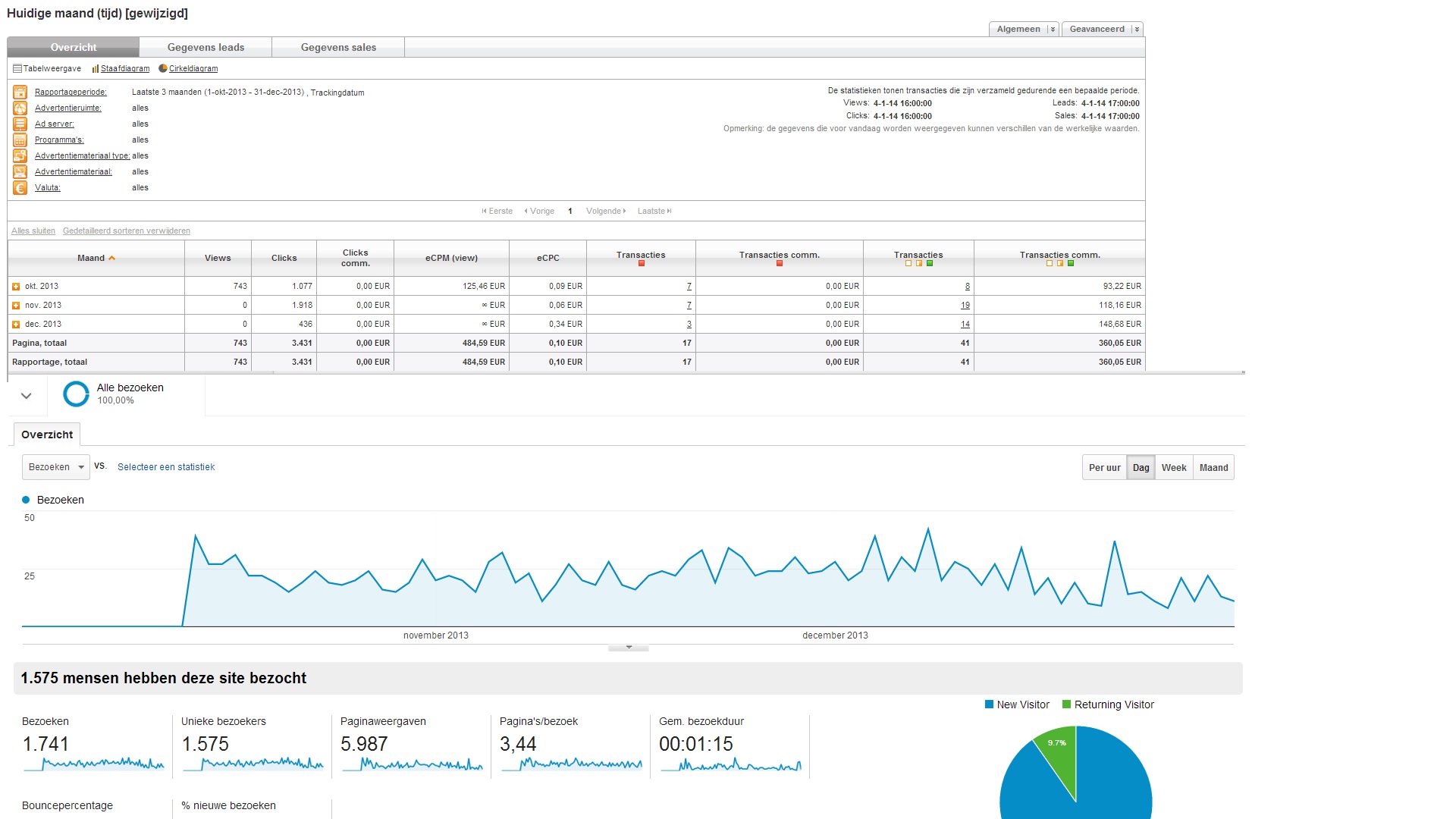The image size is (1456, 819).
Task: Sort by eCPC column header
Action: click(x=548, y=259)
